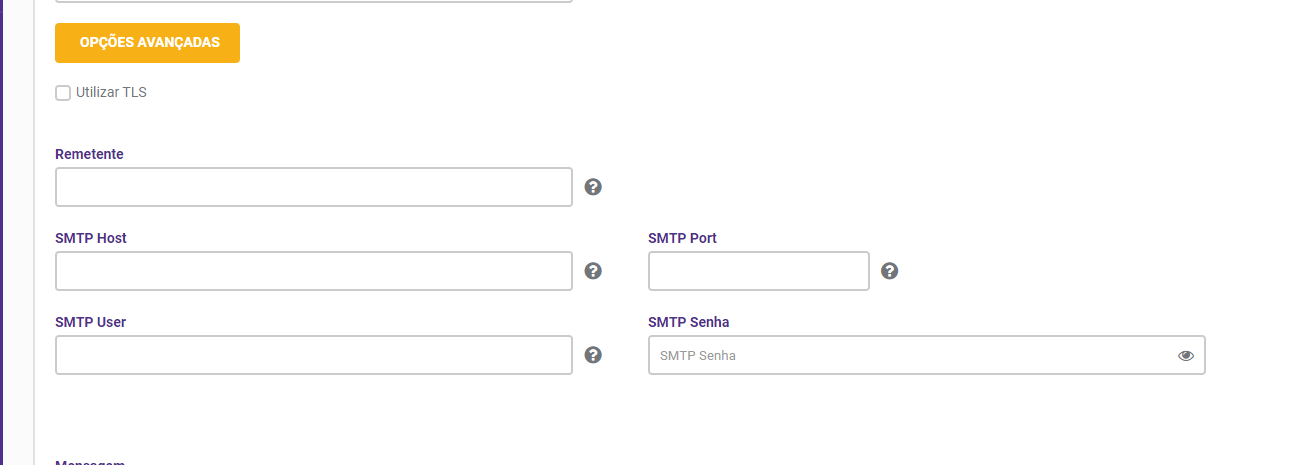
Task: Open the help icon beside Remetente field
Action: point(593,187)
